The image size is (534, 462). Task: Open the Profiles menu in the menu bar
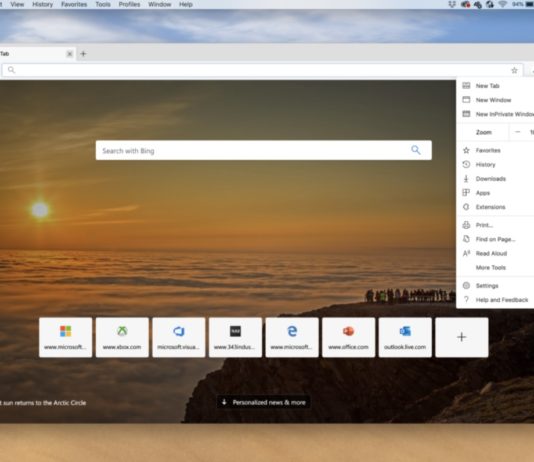point(129,4)
